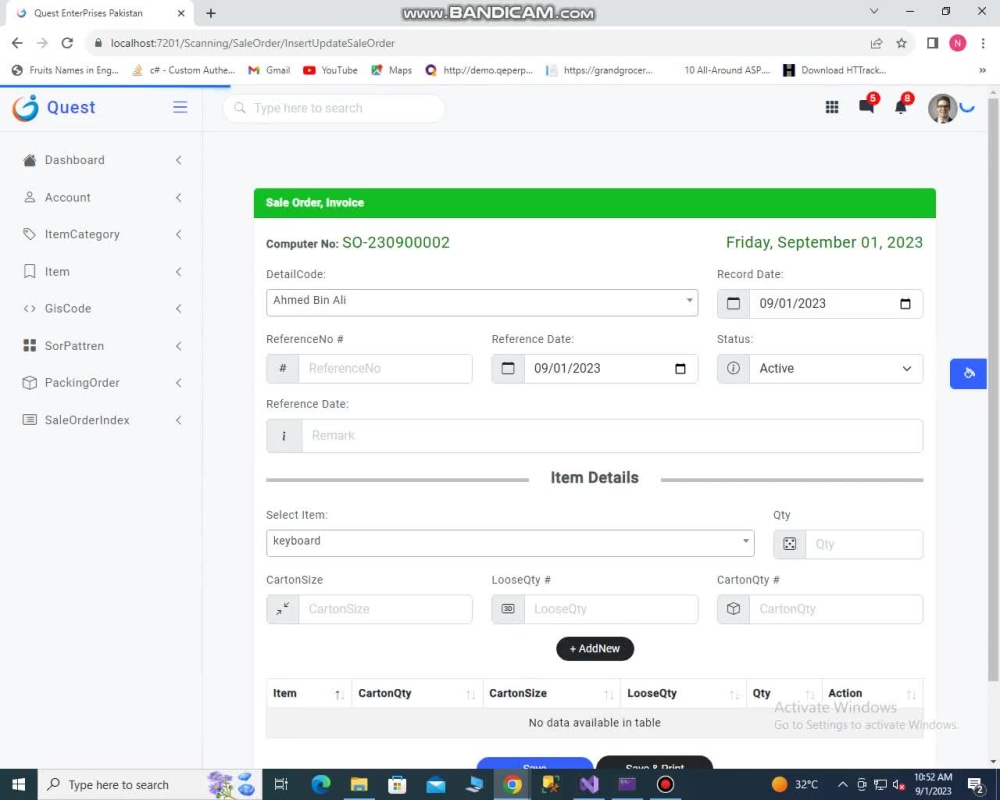Open the Status dropdown set to Active
The height and width of the screenshot is (800, 1000).
835,368
